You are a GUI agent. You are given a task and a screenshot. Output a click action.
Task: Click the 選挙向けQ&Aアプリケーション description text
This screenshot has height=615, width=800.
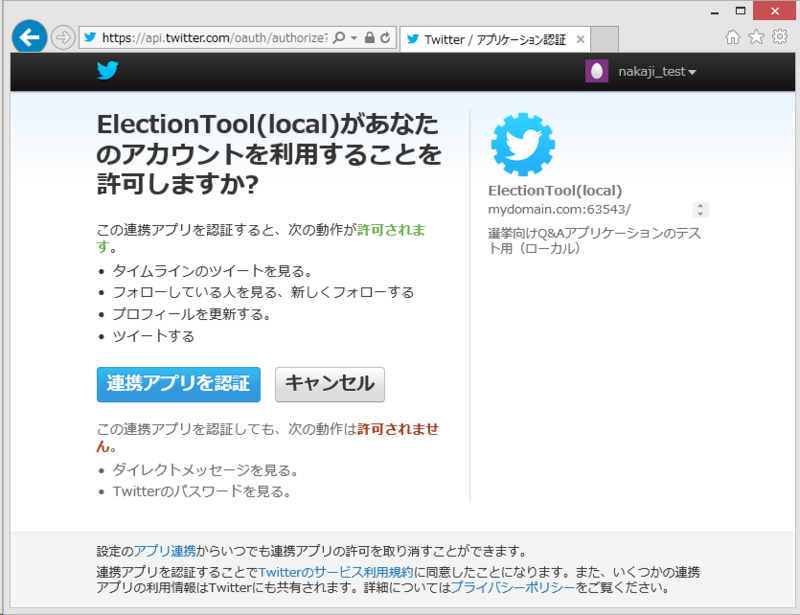(594, 241)
